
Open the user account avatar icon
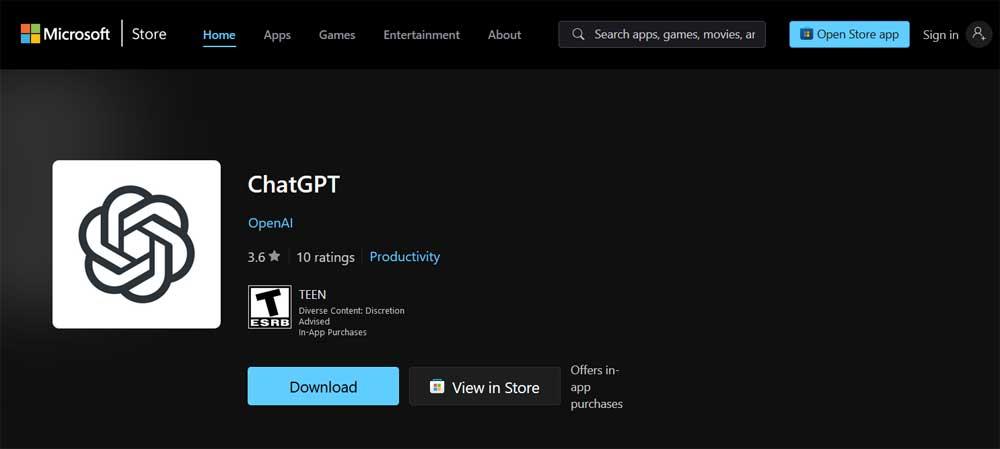(x=978, y=34)
